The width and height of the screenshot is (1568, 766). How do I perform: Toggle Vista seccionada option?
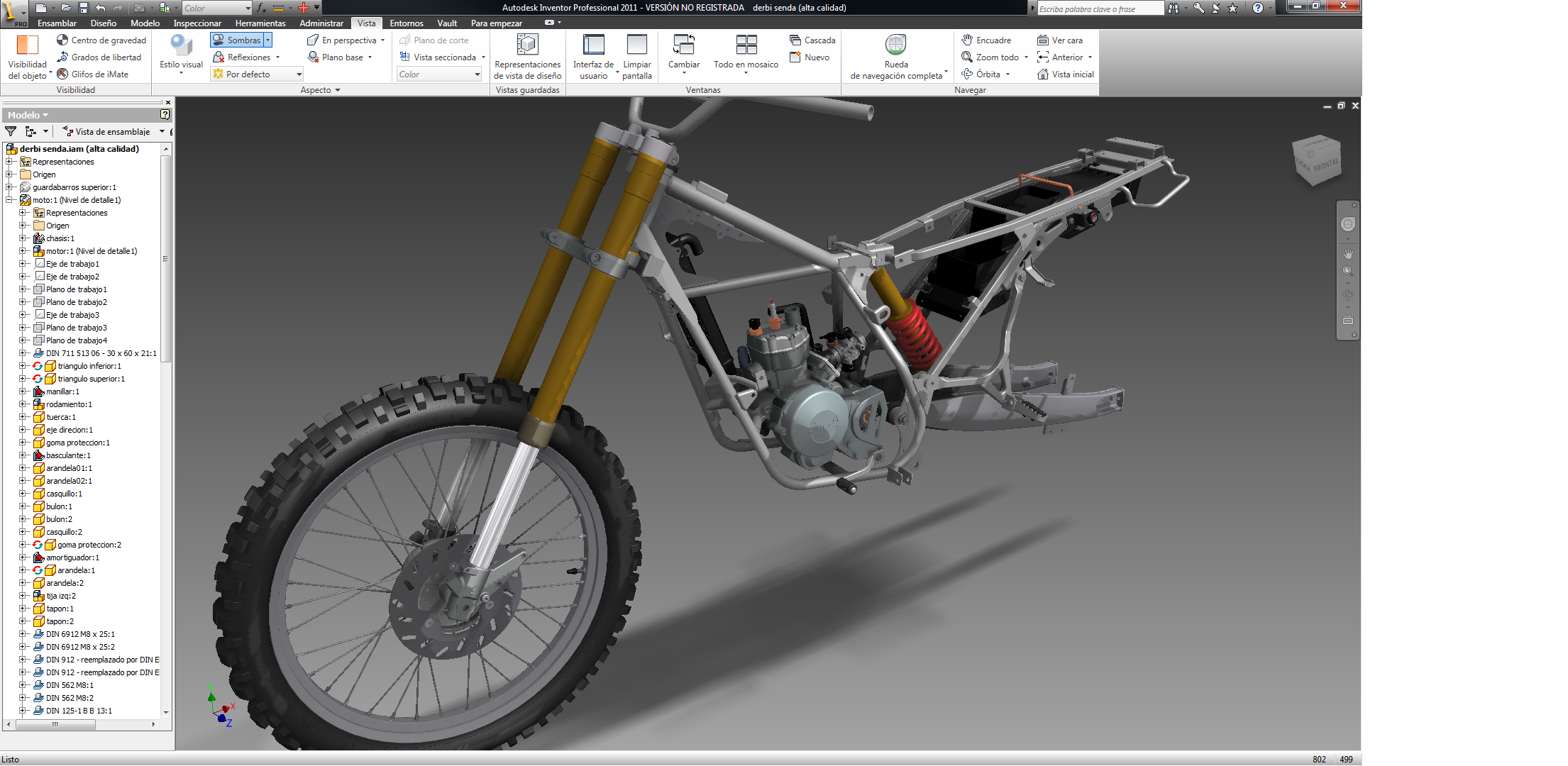coord(443,57)
